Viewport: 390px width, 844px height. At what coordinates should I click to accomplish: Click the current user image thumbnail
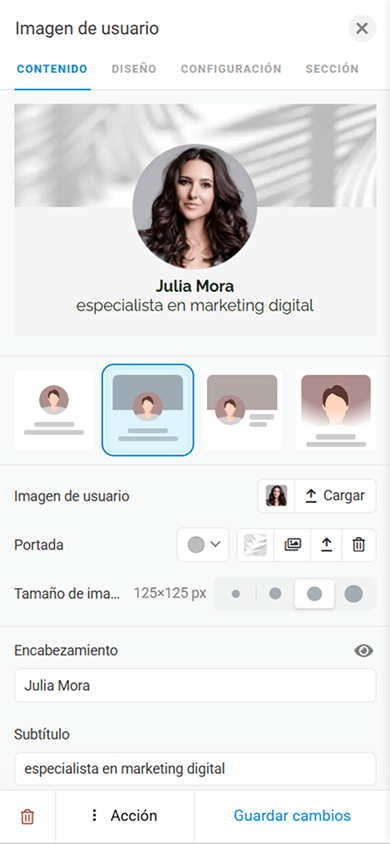point(276,496)
